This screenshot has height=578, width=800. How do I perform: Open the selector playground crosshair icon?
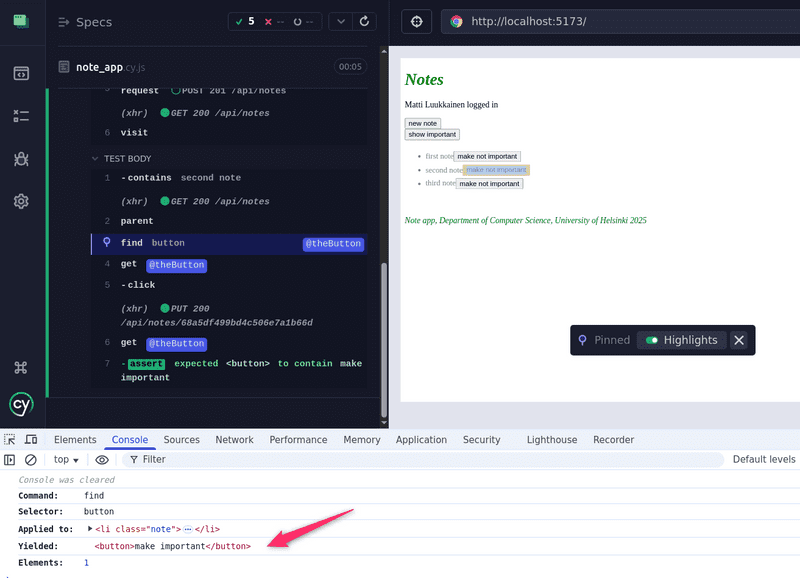[417, 21]
